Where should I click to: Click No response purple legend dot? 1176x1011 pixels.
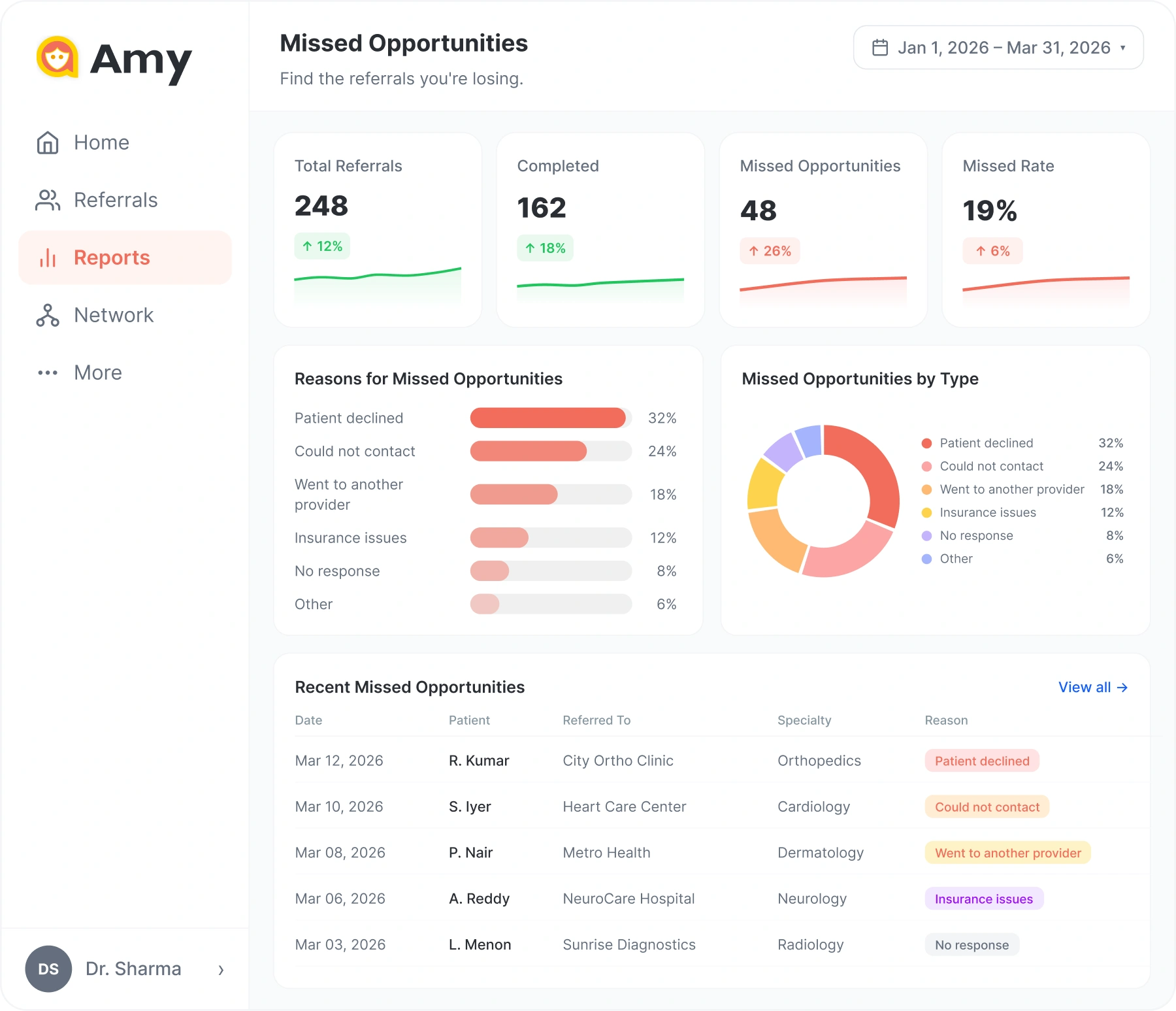click(x=926, y=536)
